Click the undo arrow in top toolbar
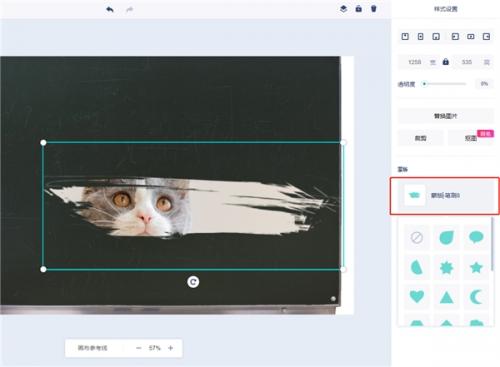Viewport: 500px width, 367px height. (110, 9)
